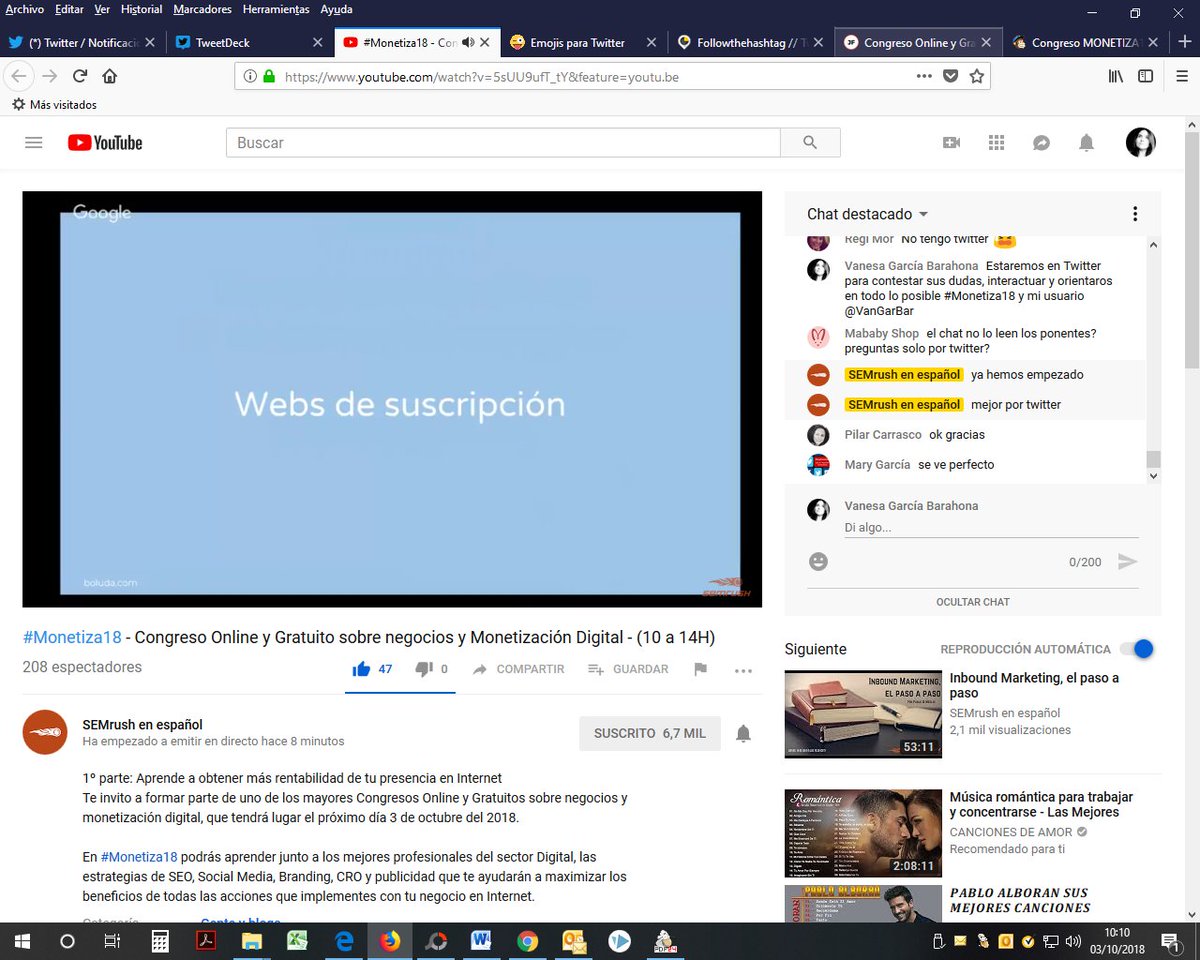The image size is (1200, 960).
Task: Mute the sound icon on the #Monetiza18 tab
Action: coord(467,42)
